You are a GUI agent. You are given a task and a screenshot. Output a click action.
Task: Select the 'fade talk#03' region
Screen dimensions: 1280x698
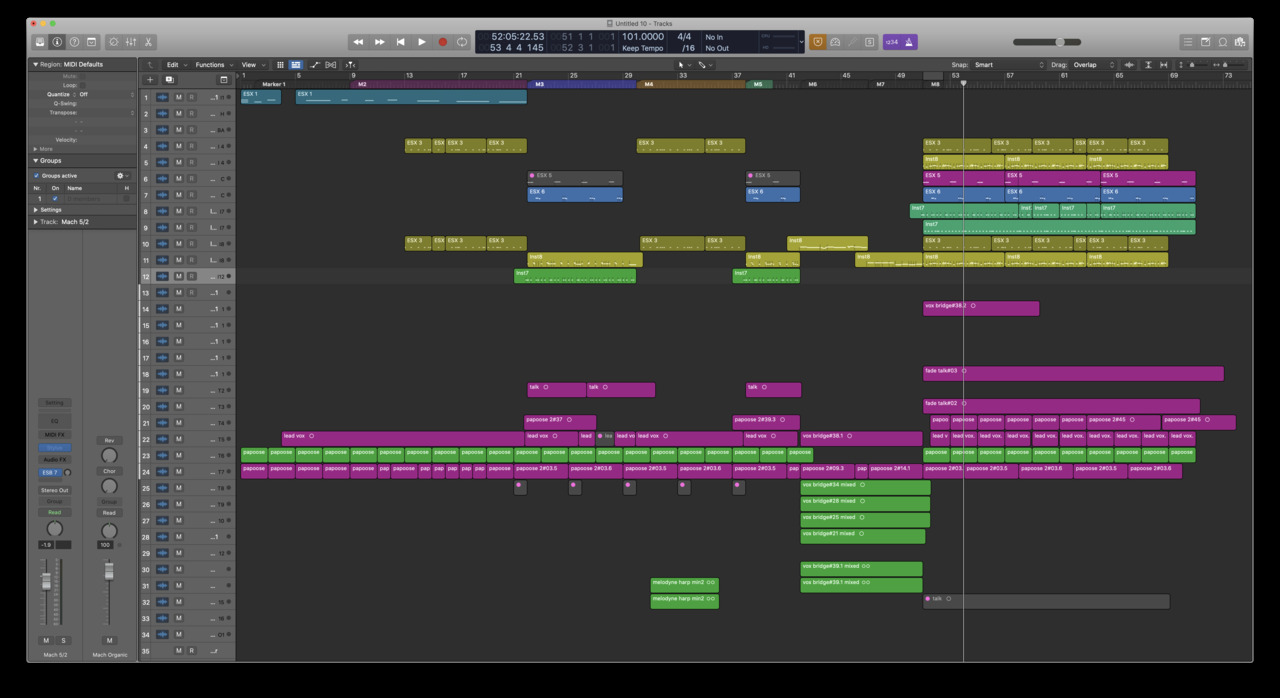pos(1073,374)
